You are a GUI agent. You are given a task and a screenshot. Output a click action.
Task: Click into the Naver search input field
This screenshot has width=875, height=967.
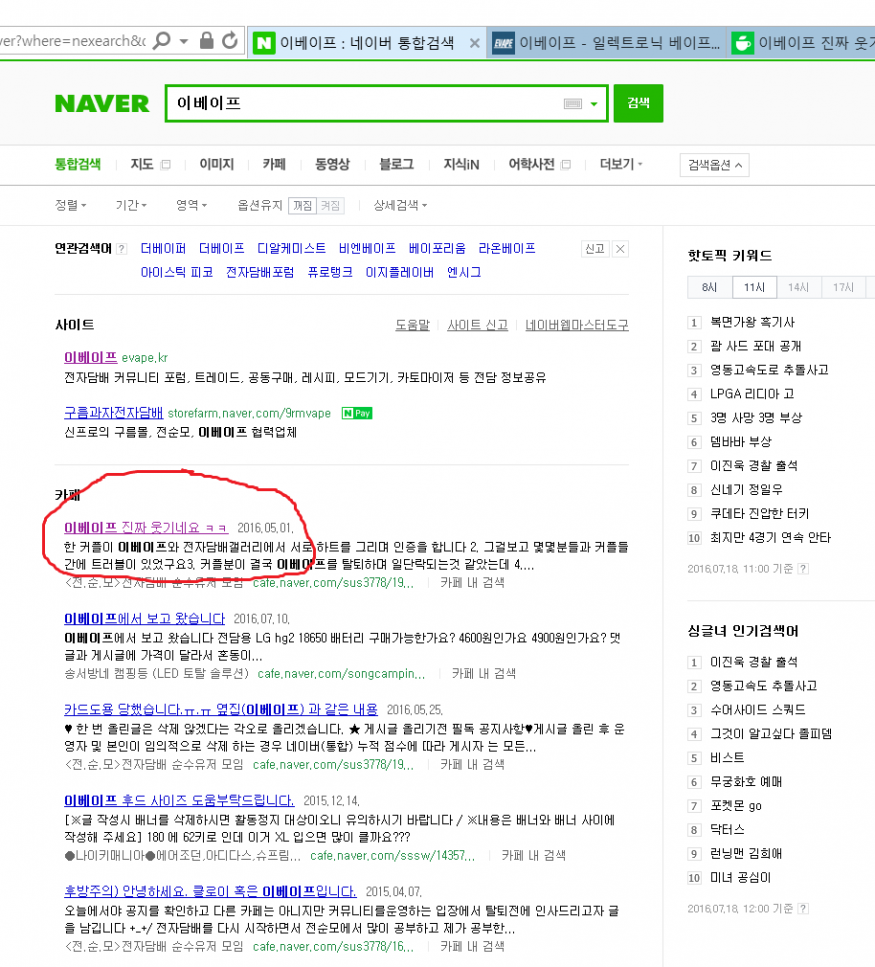[x=360, y=104]
